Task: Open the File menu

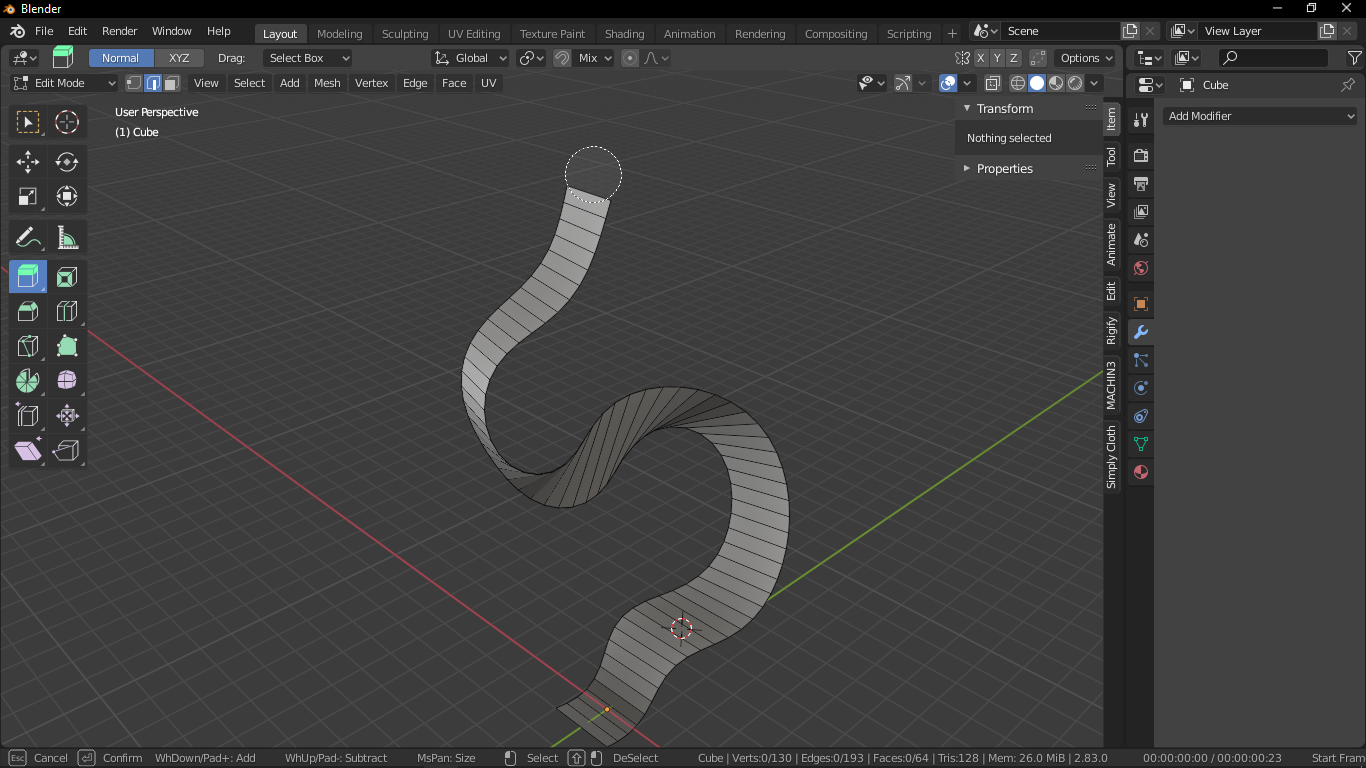Action: point(44,31)
